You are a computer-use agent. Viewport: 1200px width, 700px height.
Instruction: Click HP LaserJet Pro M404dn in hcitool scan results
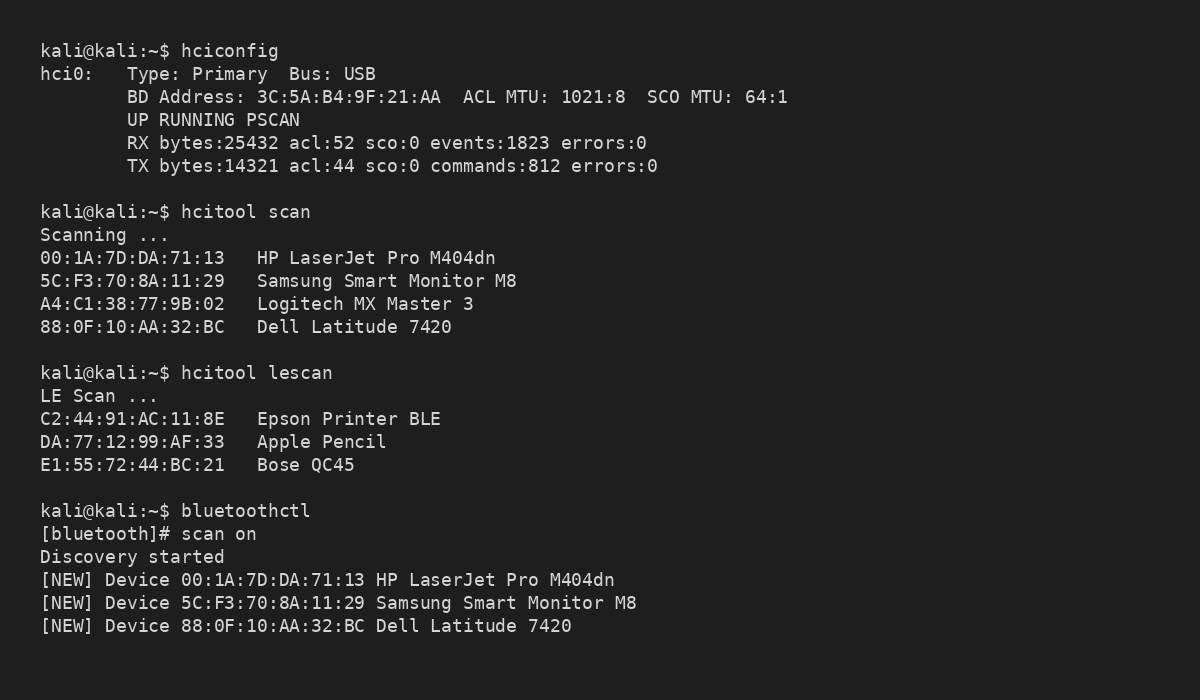pyautogui.click(x=375, y=258)
